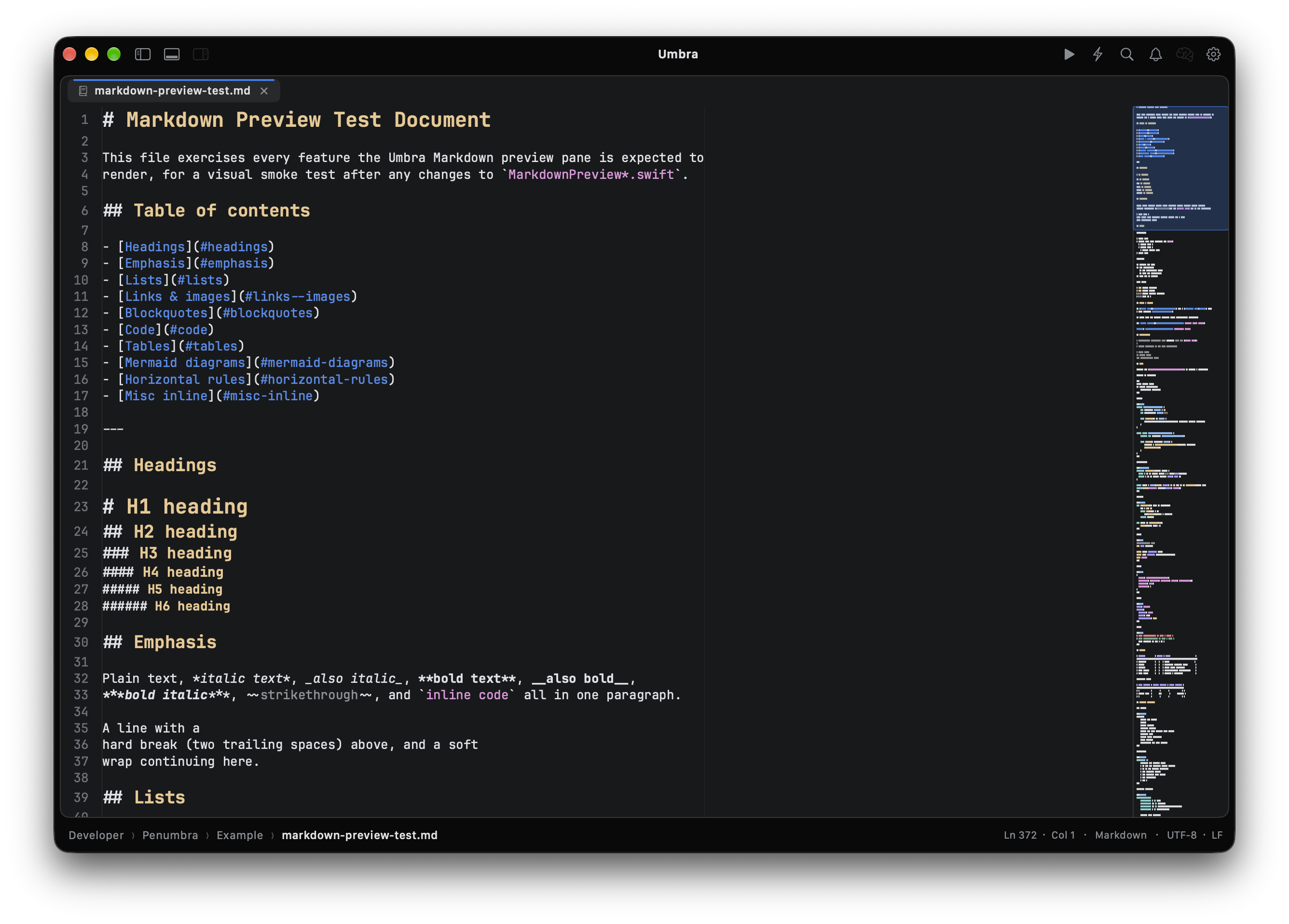
Task: Click strikethrough text on line 33
Action: coord(309,695)
